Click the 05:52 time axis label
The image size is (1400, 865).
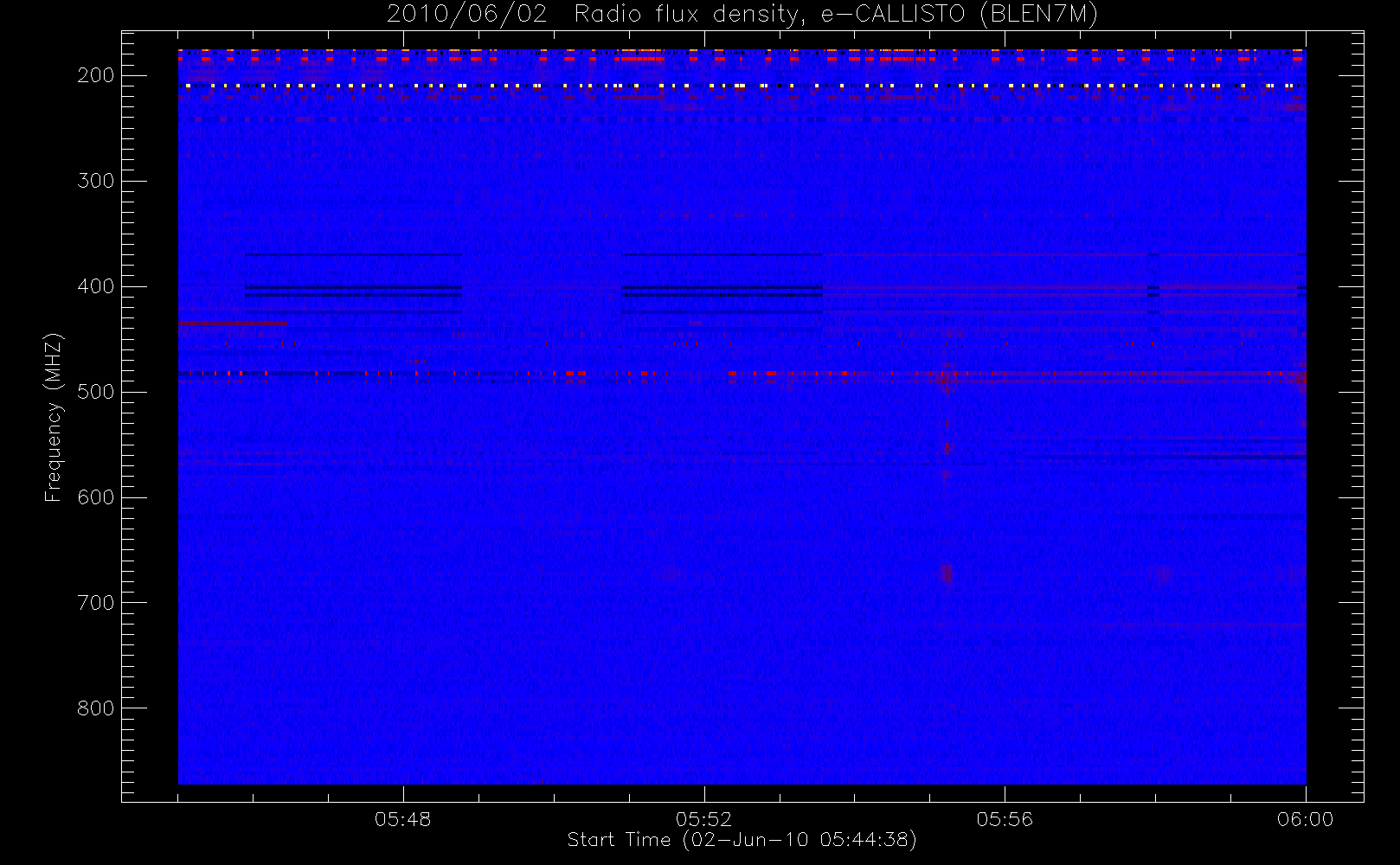[x=703, y=818]
